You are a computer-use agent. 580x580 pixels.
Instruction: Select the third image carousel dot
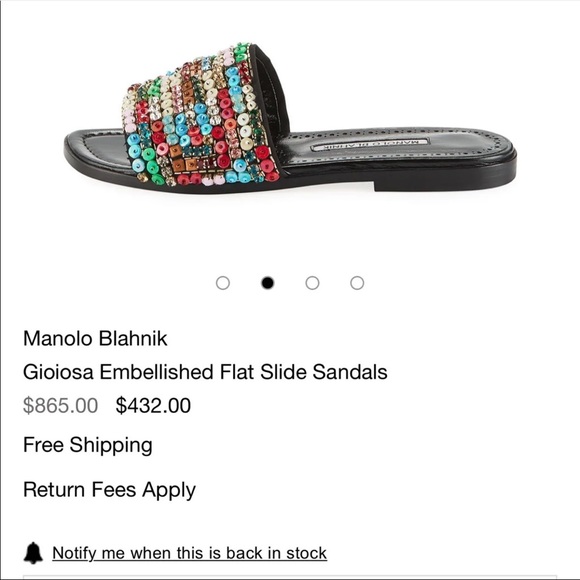(312, 283)
